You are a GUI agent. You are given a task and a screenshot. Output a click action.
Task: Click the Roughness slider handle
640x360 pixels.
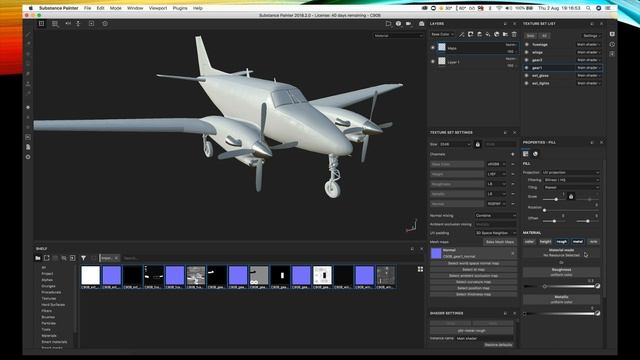[x=544, y=287]
